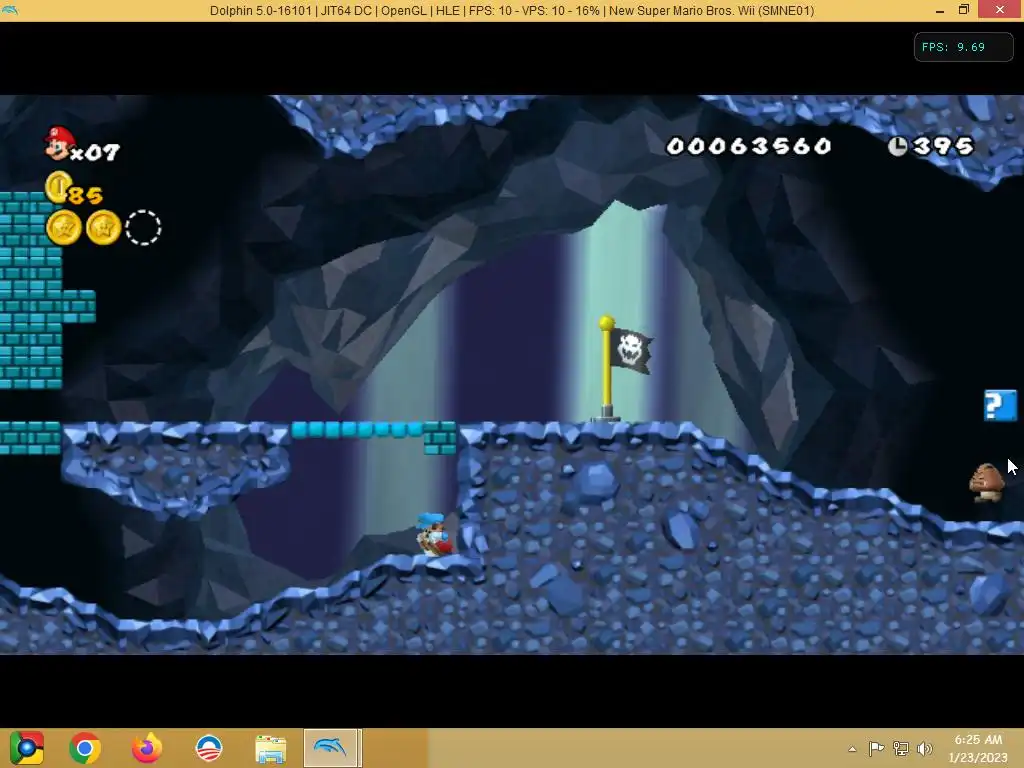The width and height of the screenshot is (1024, 768).
Task: Click the gold coin counter icon
Action: pyautogui.click(x=58, y=187)
